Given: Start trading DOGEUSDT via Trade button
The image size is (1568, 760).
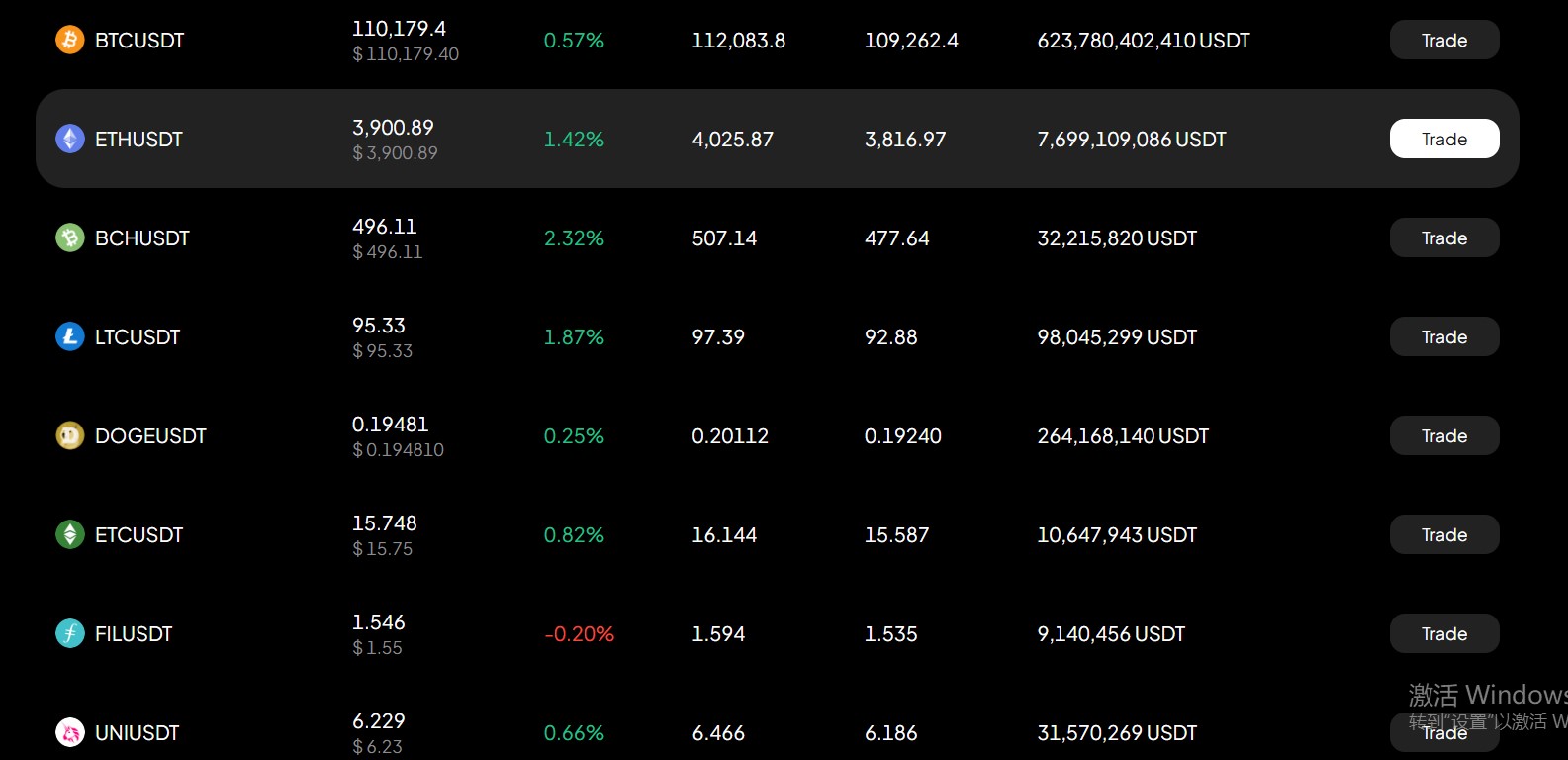Looking at the screenshot, I should 1443,435.
